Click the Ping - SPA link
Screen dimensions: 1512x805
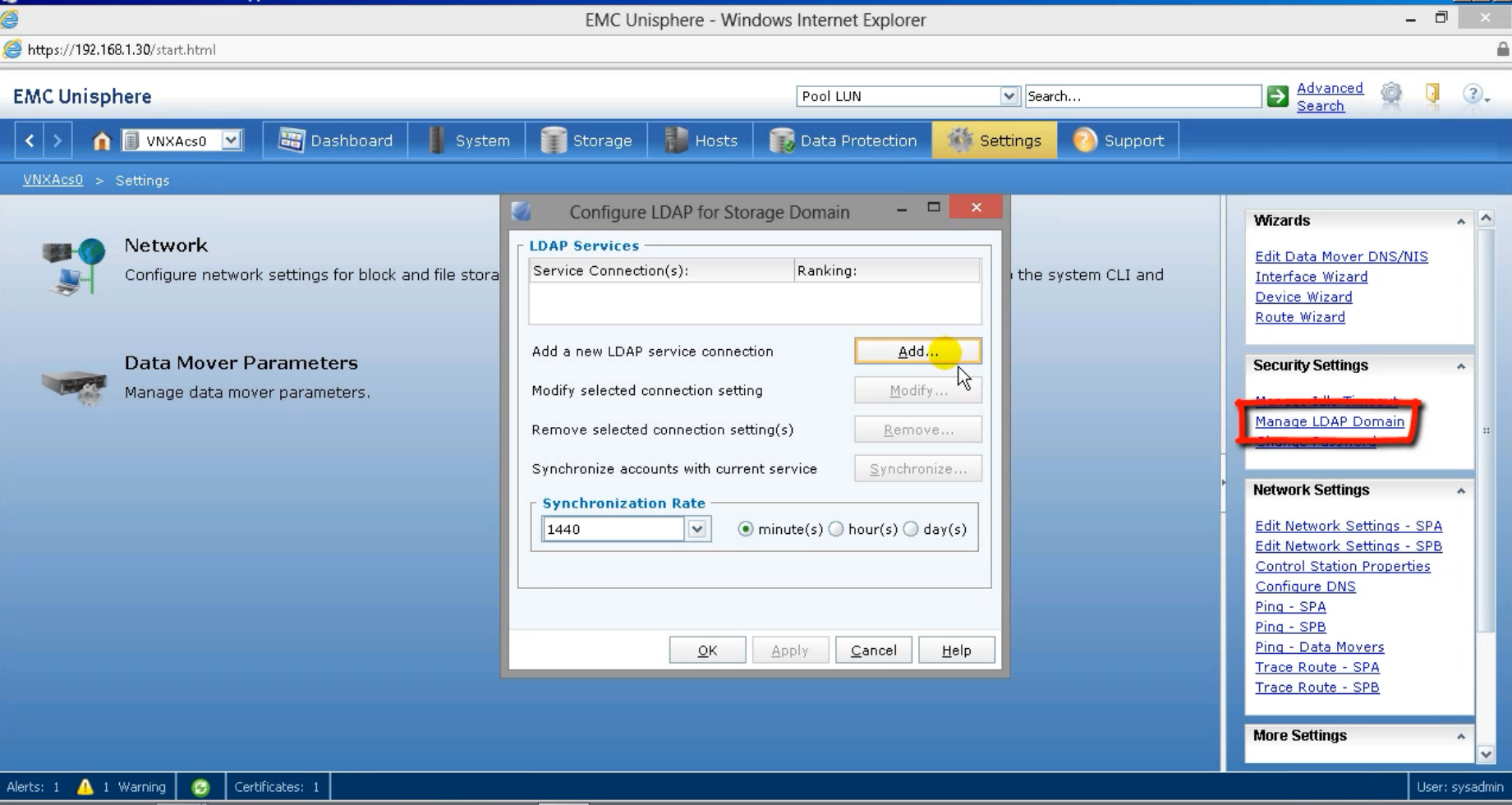pyautogui.click(x=1290, y=606)
